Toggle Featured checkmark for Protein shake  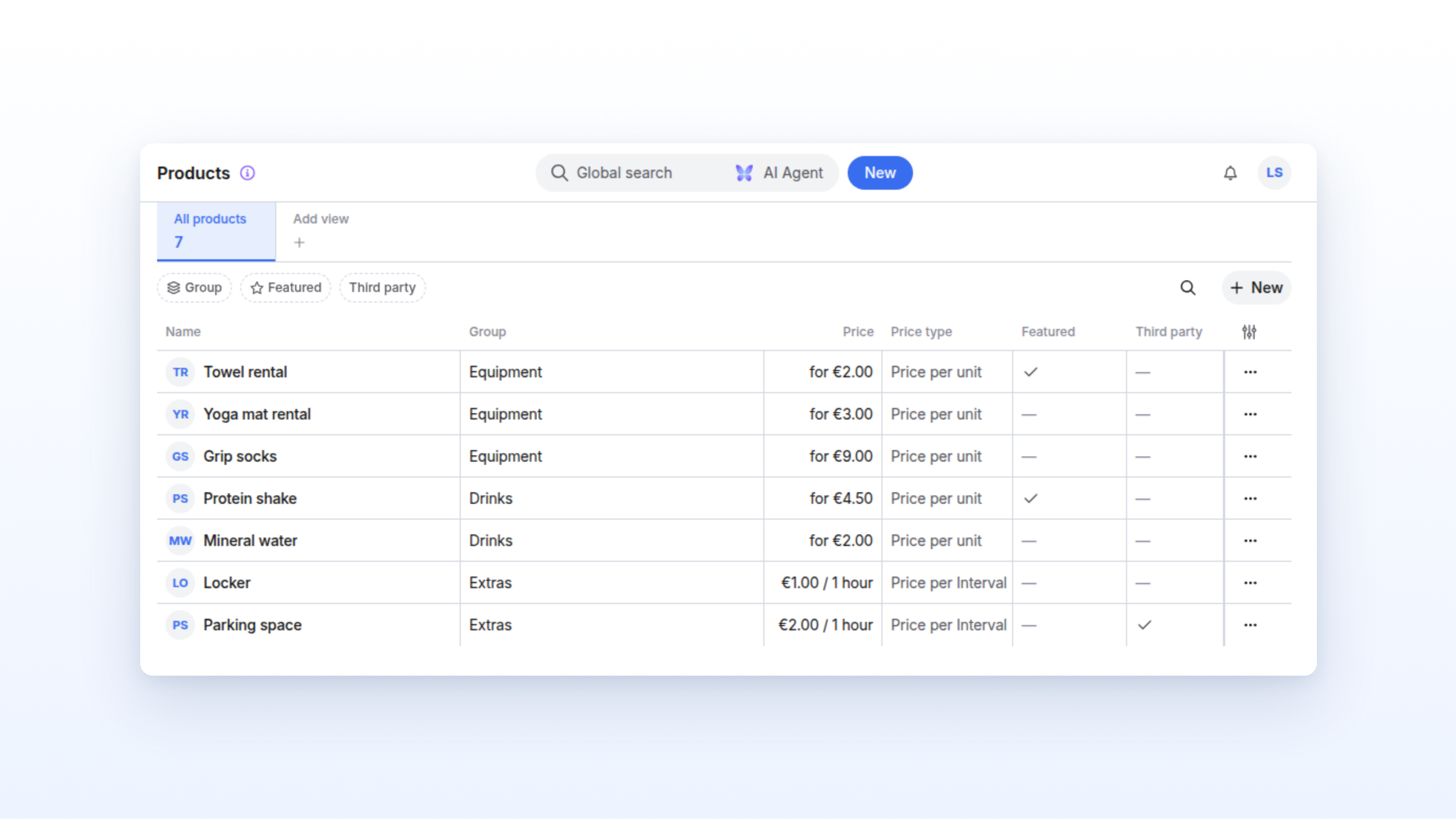click(x=1031, y=499)
